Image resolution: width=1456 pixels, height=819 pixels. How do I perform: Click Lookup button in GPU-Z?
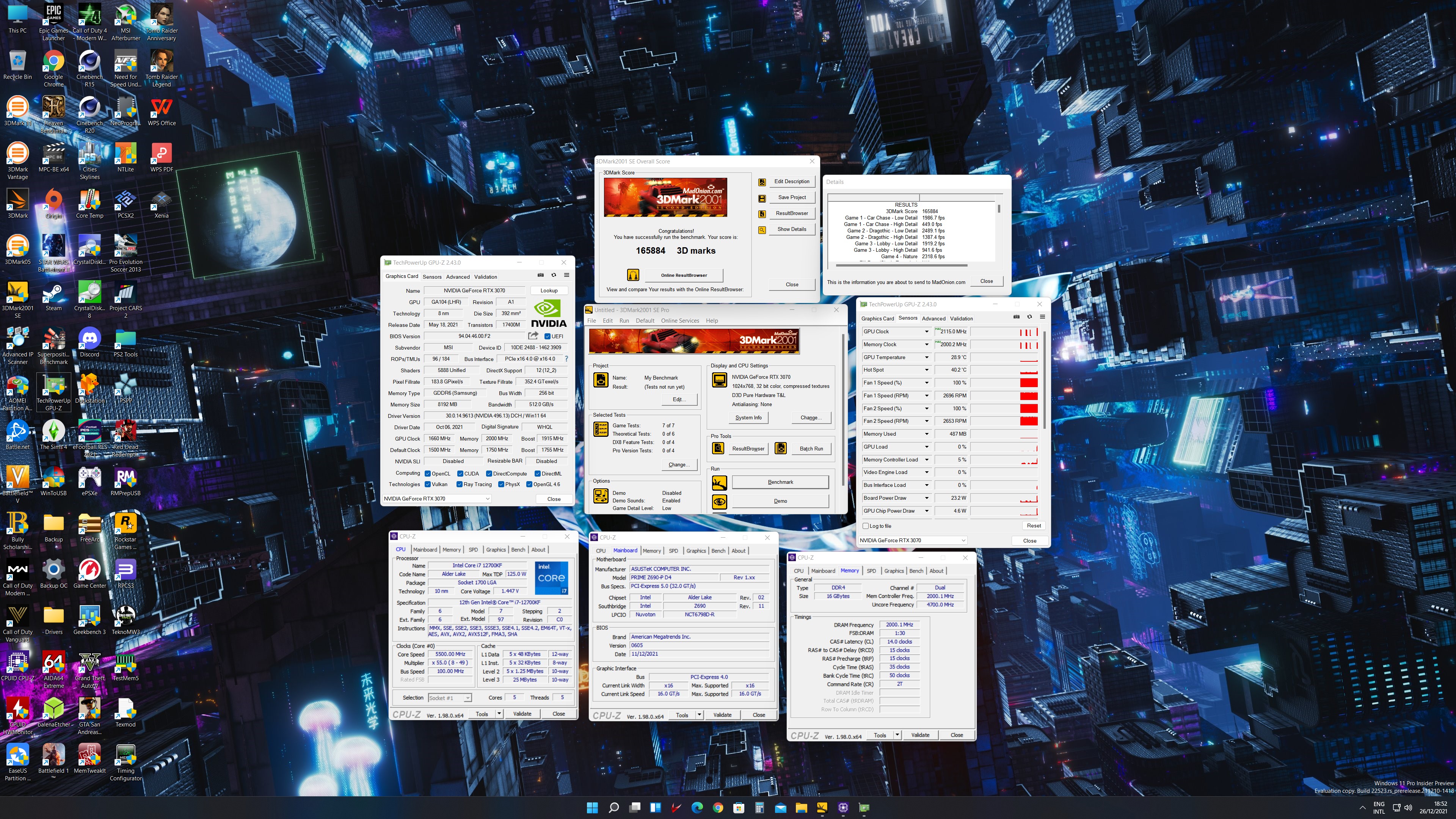pos(549,290)
